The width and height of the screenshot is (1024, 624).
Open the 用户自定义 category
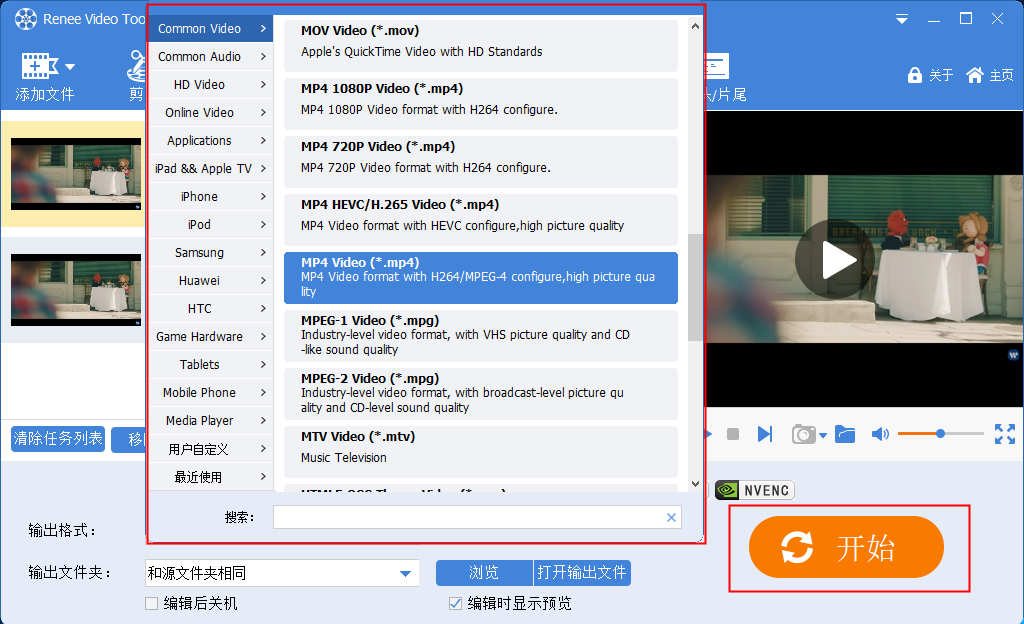coord(210,449)
